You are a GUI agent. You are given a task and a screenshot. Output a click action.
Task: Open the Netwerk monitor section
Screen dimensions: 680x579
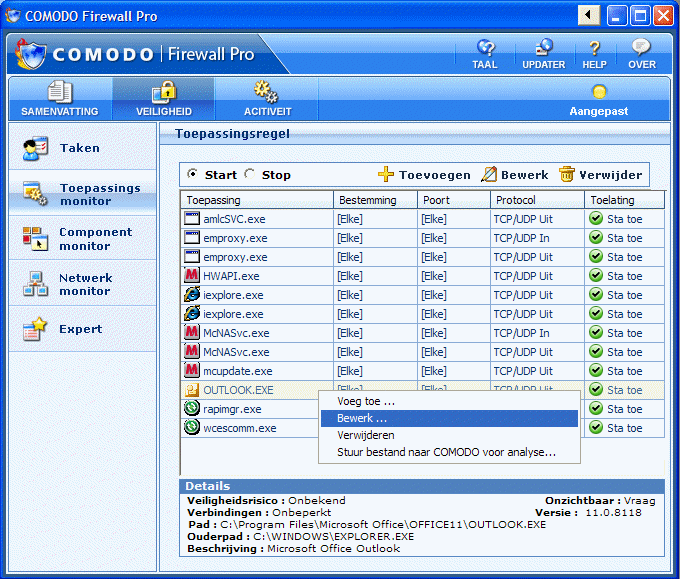coord(82,284)
